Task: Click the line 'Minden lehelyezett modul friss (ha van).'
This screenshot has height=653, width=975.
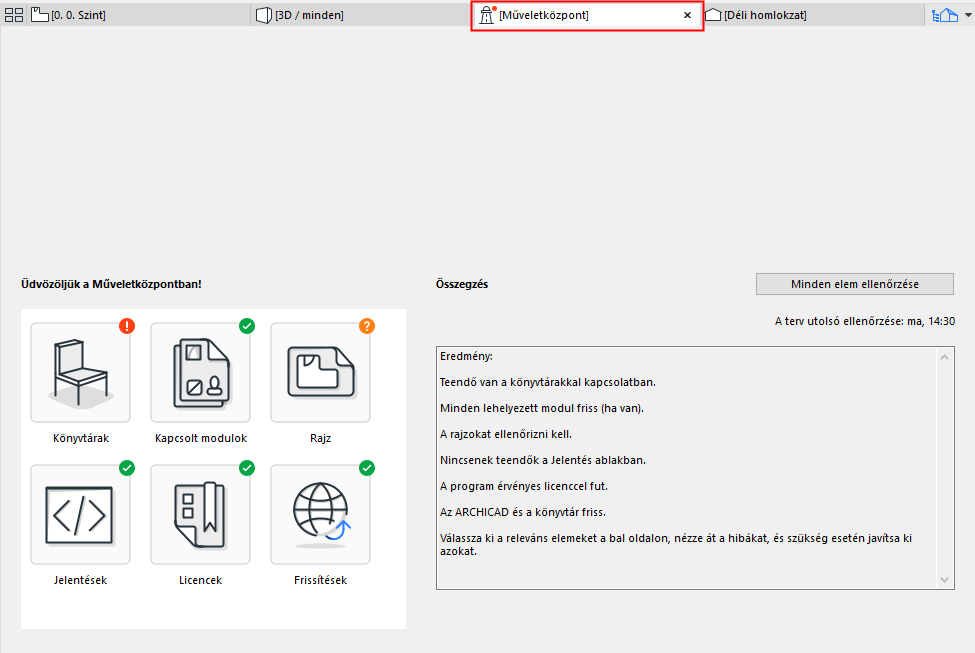Action: [x=542, y=409]
